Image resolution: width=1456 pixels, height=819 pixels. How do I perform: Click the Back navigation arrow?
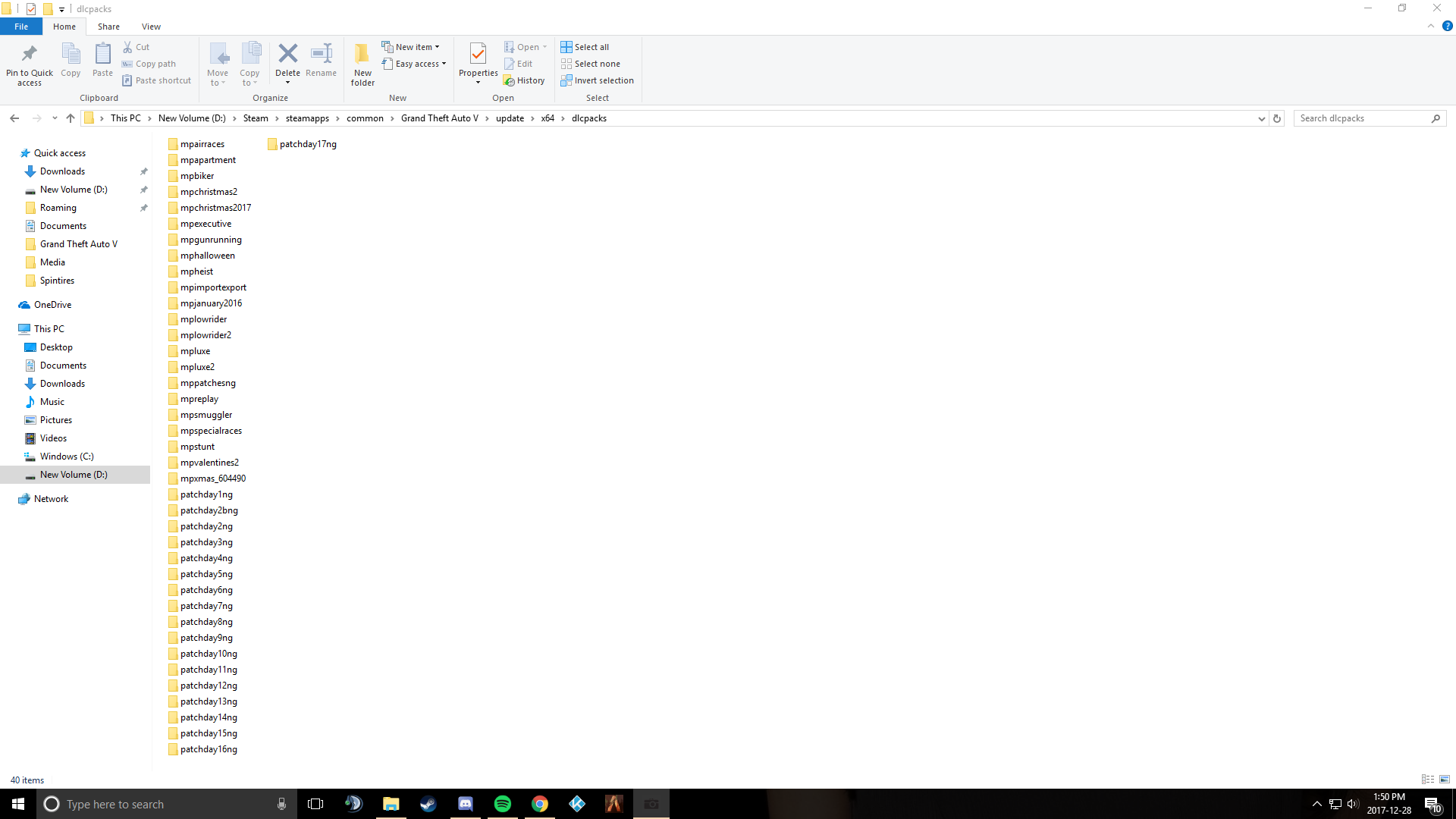tap(14, 118)
